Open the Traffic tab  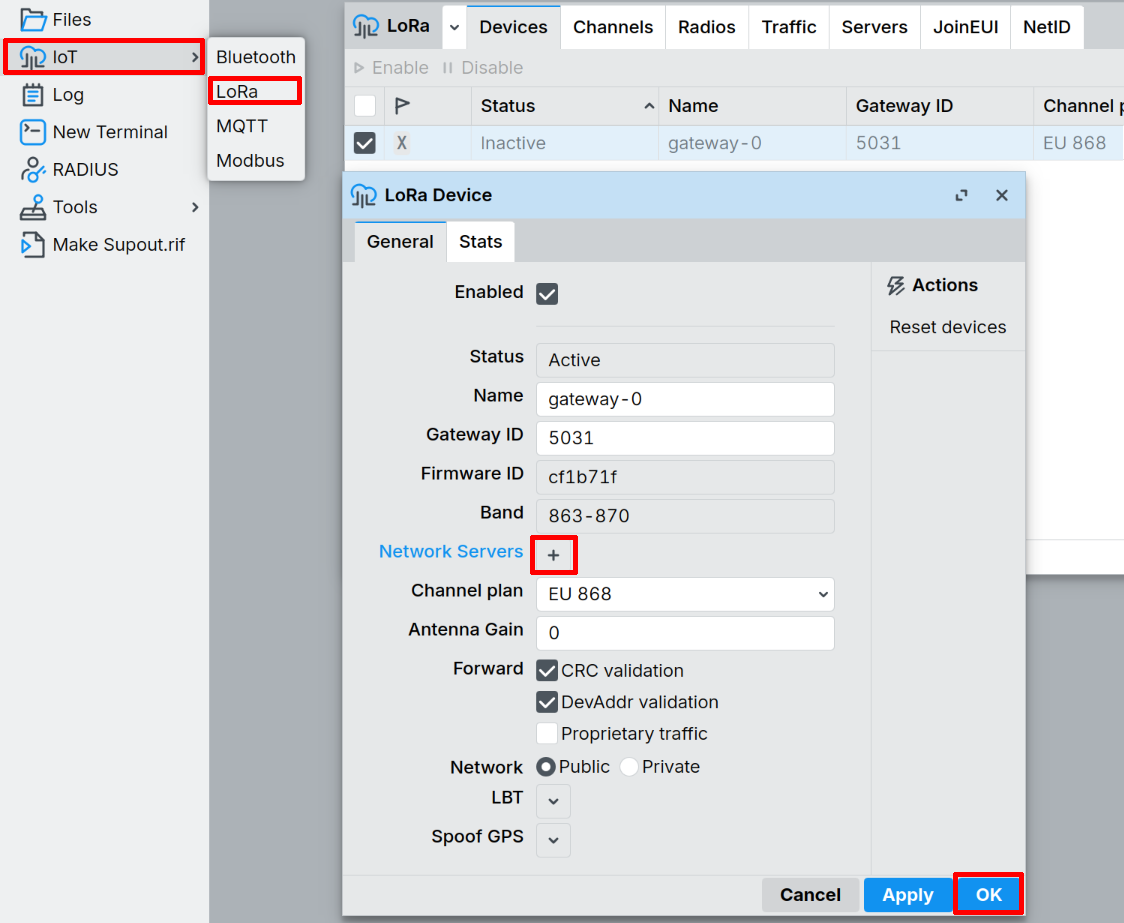[x=788, y=27]
